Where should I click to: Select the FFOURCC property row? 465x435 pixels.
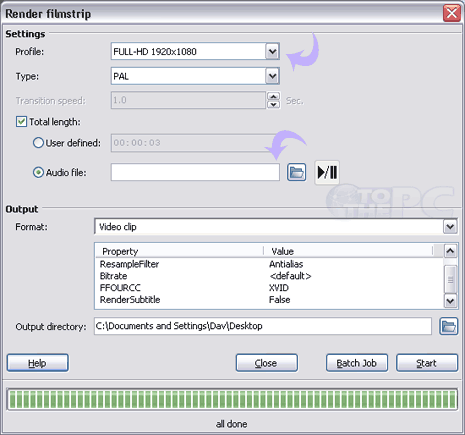pos(269,288)
